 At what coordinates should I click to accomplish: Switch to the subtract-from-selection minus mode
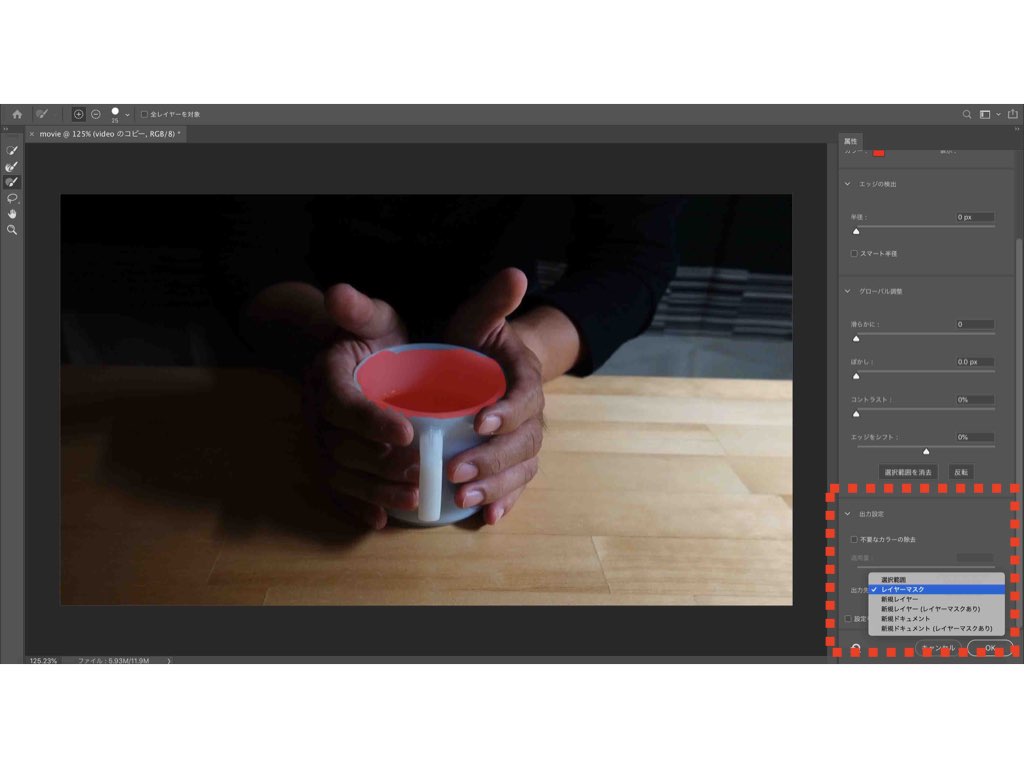96,114
